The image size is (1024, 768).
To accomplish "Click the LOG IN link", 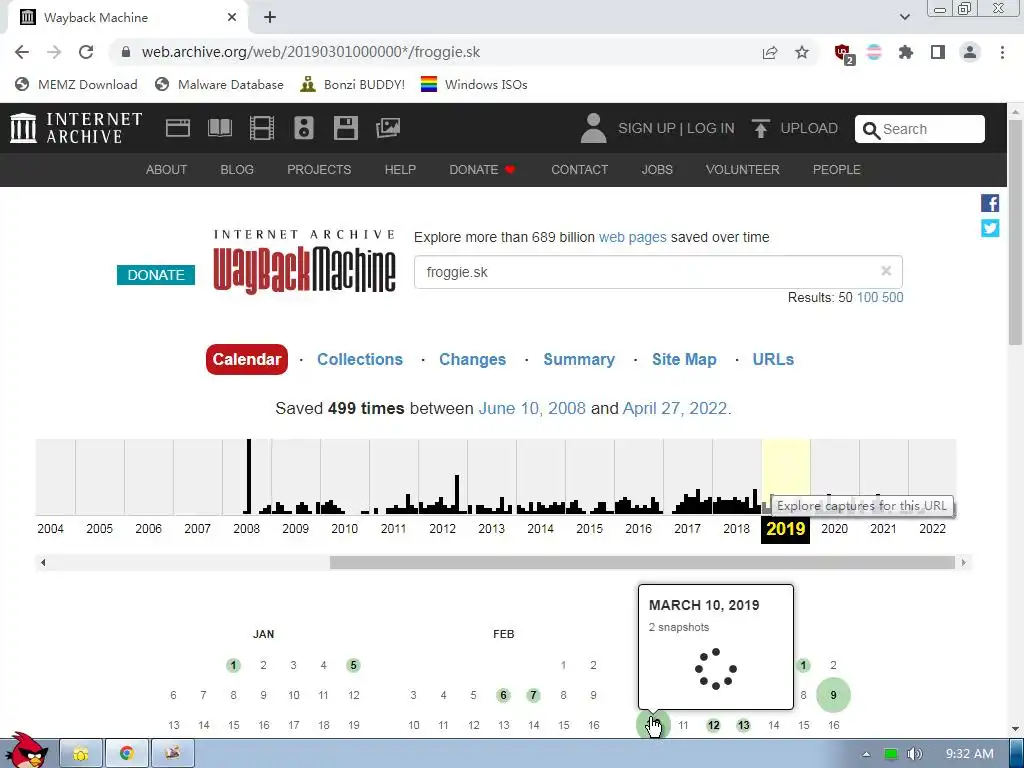I will point(711,128).
